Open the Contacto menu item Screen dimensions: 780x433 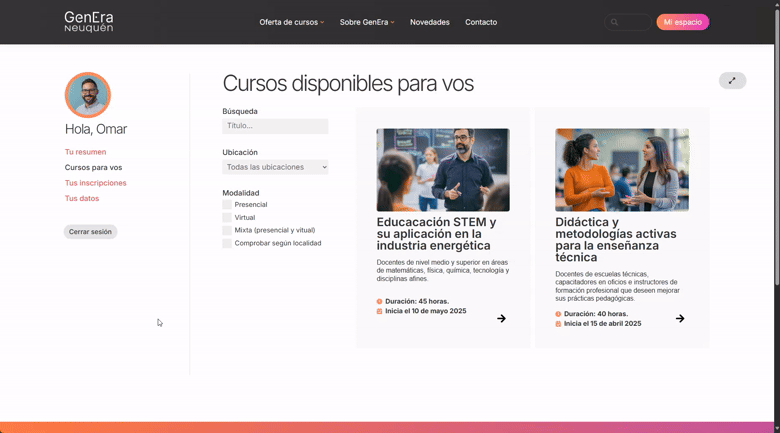tap(481, 22)
